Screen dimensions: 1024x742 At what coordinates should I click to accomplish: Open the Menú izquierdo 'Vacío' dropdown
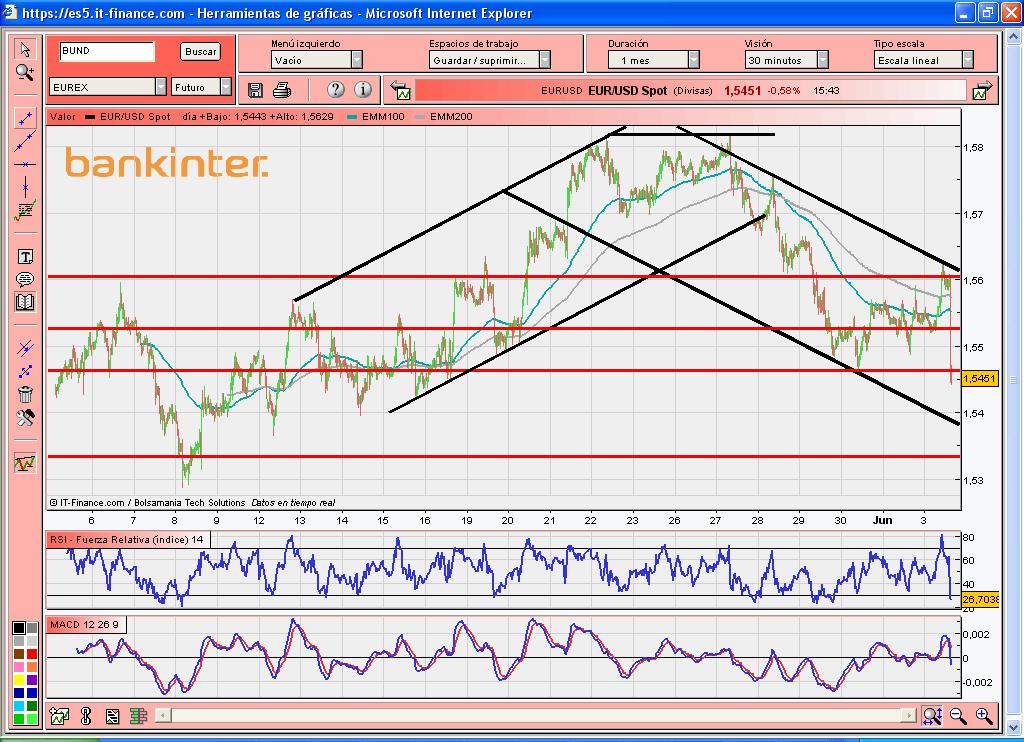pyautogui.click(x=316, y=60)
